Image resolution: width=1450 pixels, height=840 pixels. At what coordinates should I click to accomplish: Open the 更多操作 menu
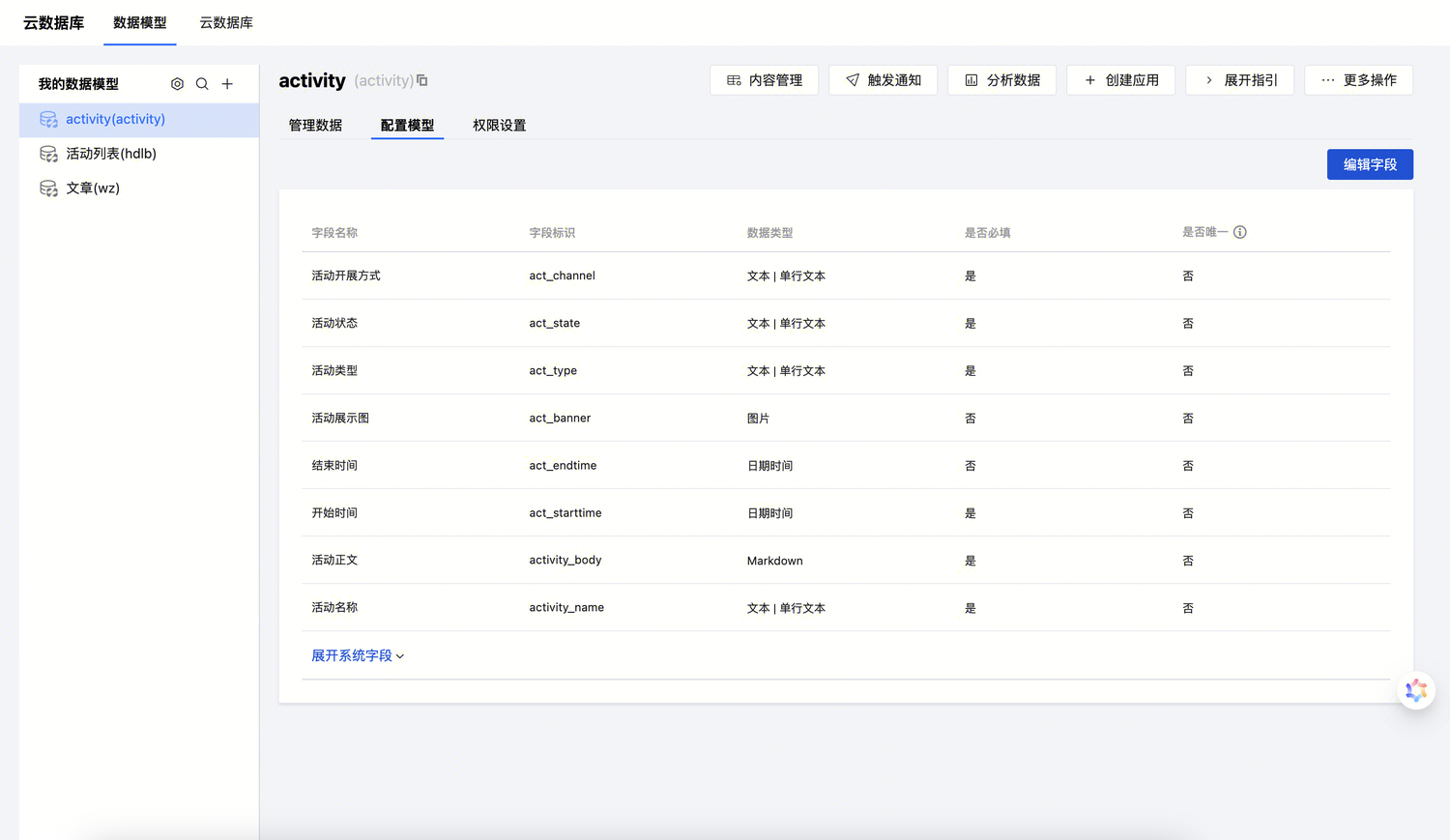click(x=1359, y=80)
